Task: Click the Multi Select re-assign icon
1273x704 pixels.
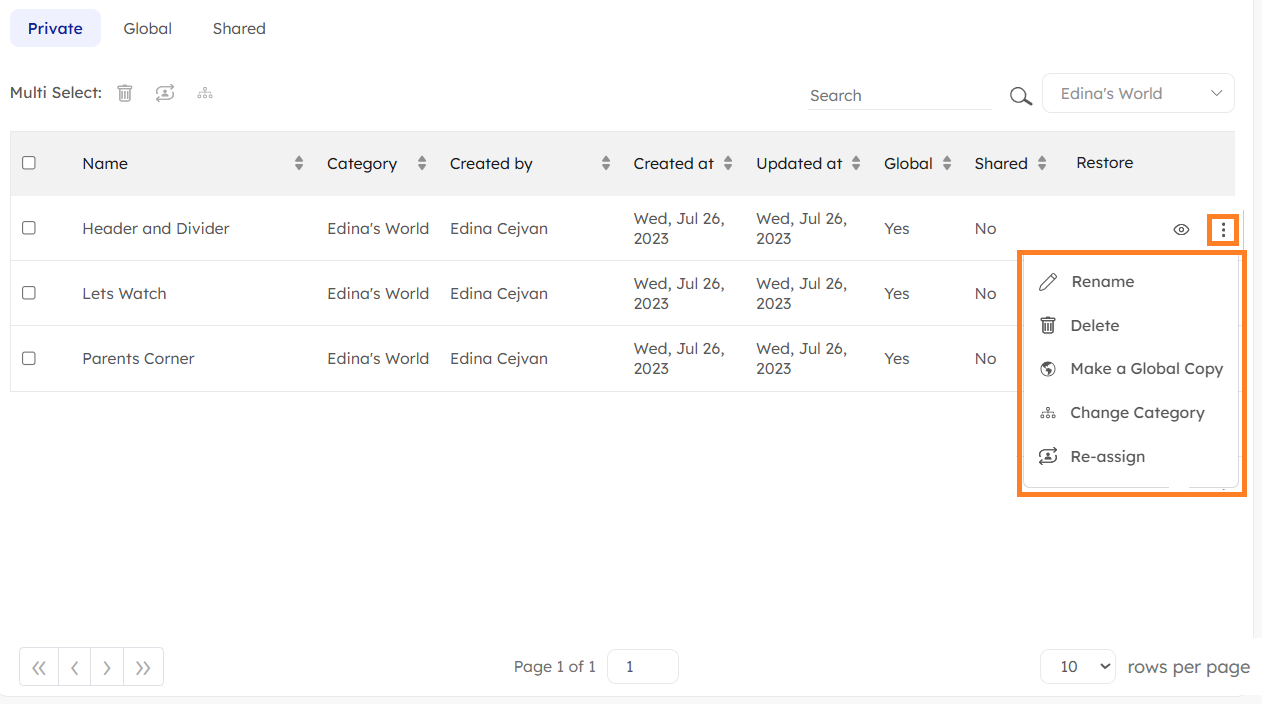Action: click(165, 93)
